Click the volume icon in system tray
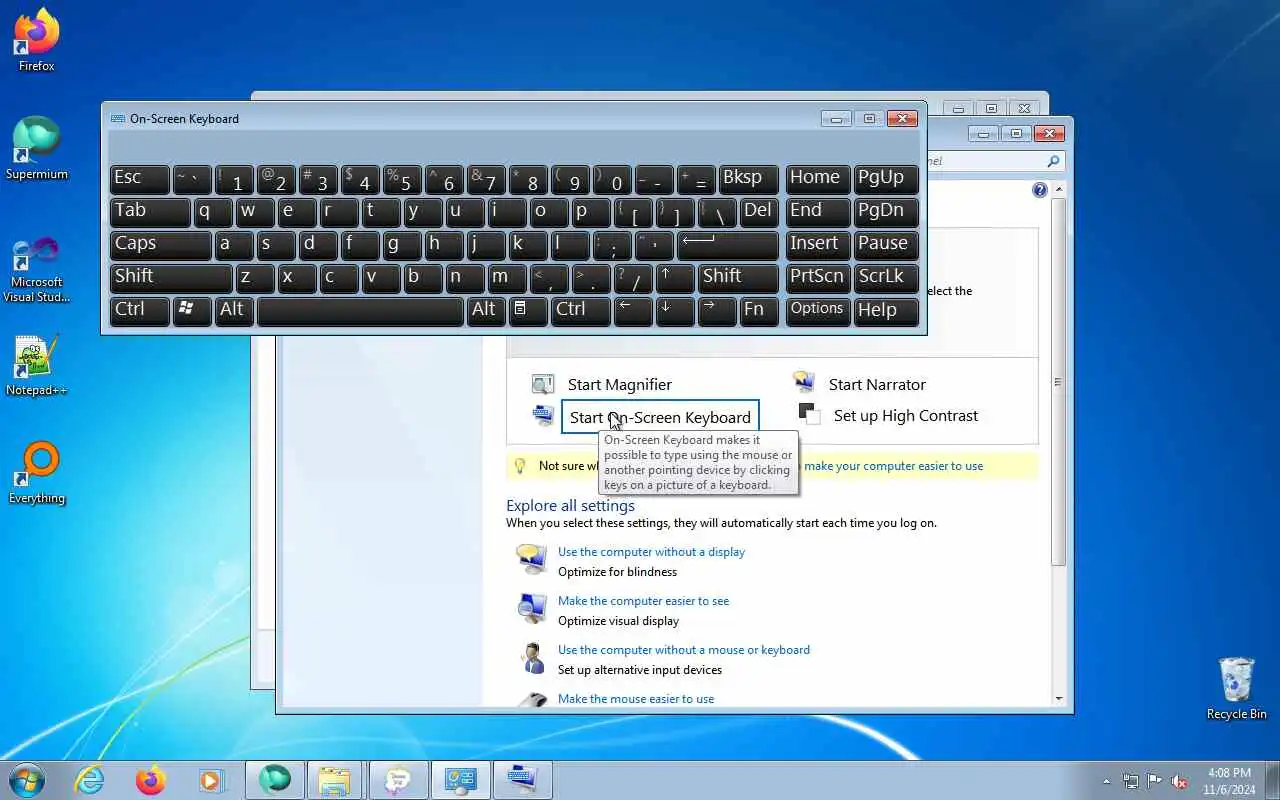Image resolution: width=1280 pixels, height=800 pixels. (x=1179, y=781)
